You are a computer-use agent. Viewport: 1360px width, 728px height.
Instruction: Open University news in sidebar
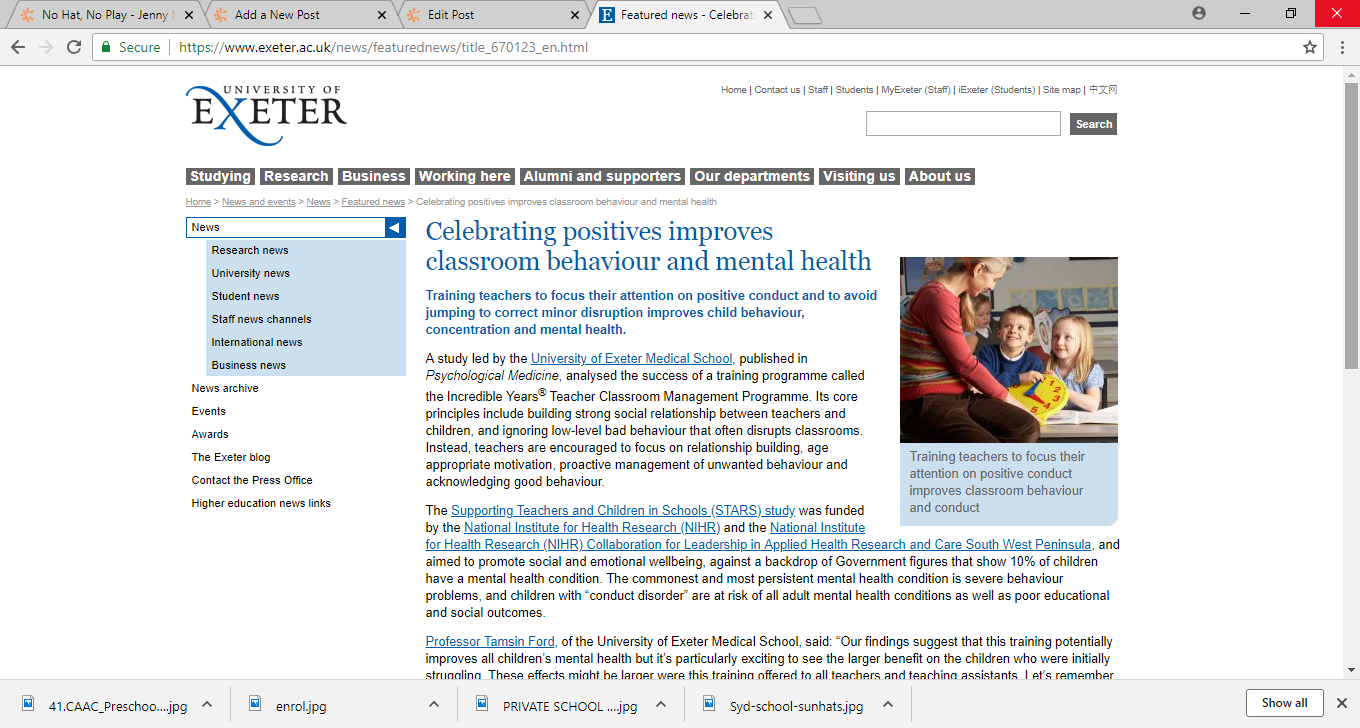pos(251,273)
